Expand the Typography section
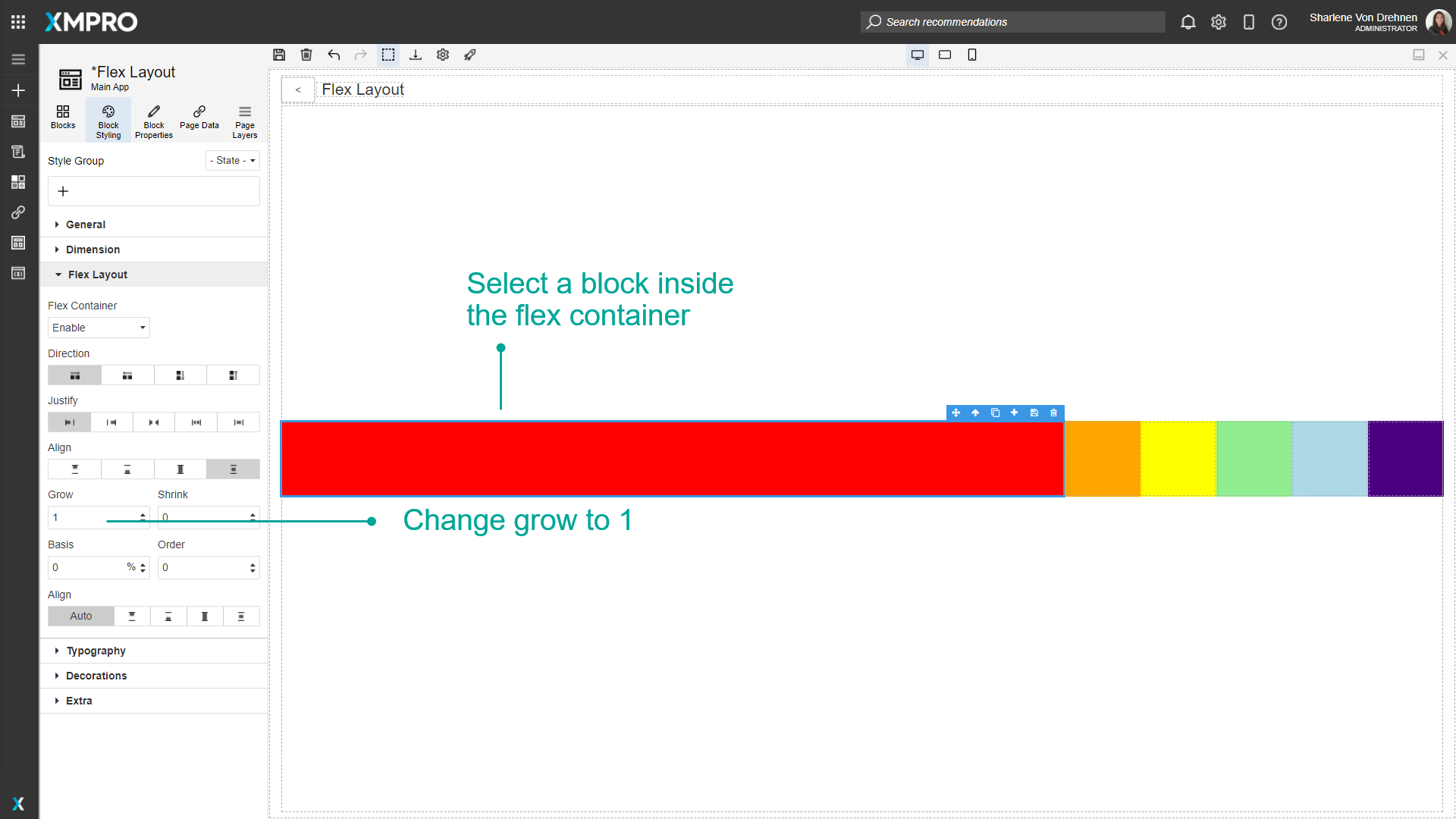 (96, 650)
